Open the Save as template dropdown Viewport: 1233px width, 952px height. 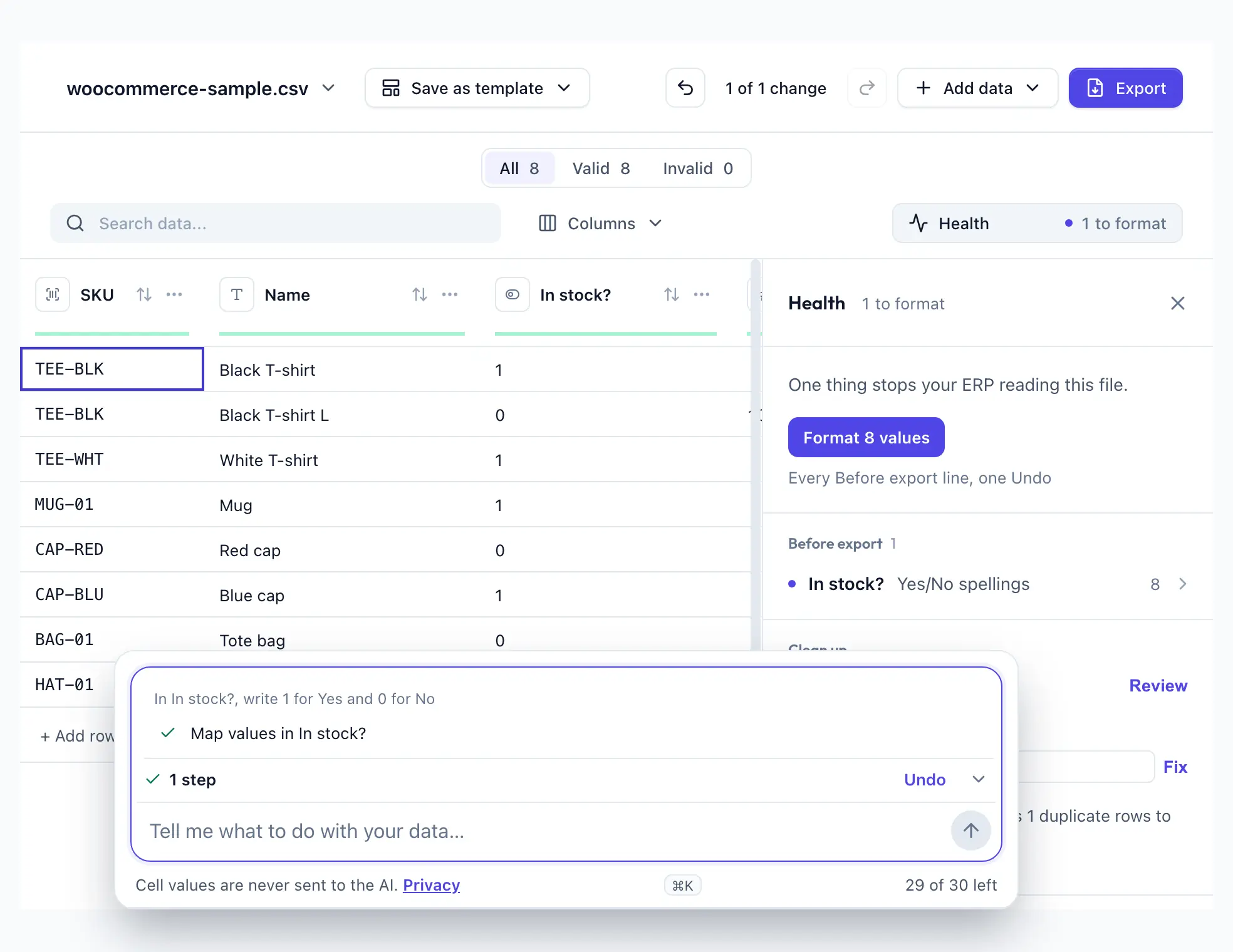477,88
